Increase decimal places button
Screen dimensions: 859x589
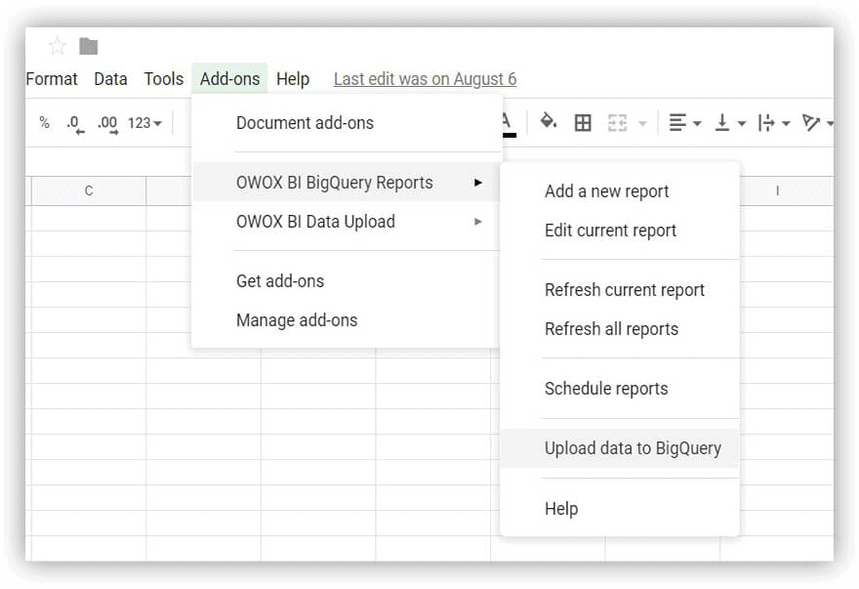107,123
